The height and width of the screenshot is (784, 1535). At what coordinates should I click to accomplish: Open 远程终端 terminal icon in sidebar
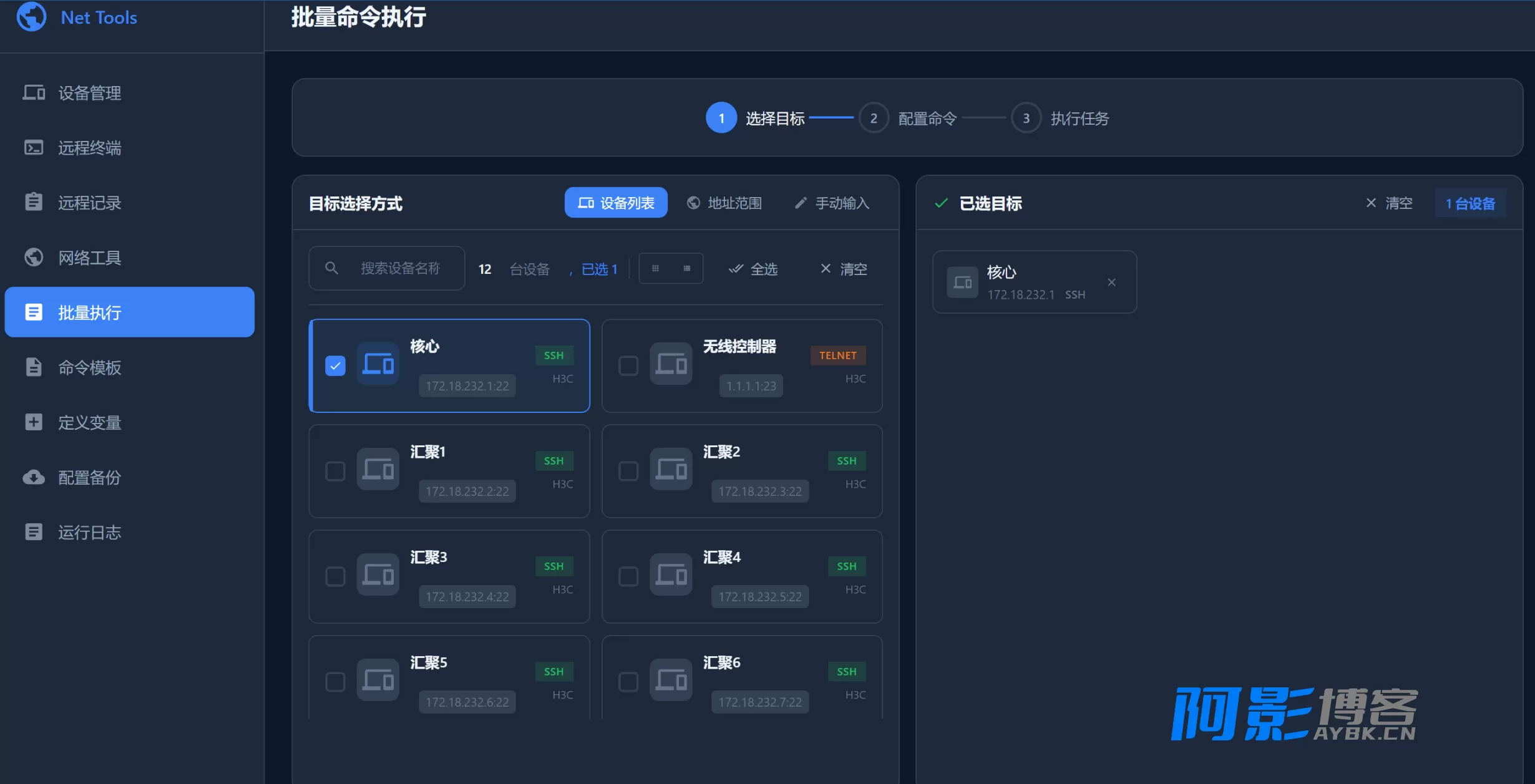(34, 148)
